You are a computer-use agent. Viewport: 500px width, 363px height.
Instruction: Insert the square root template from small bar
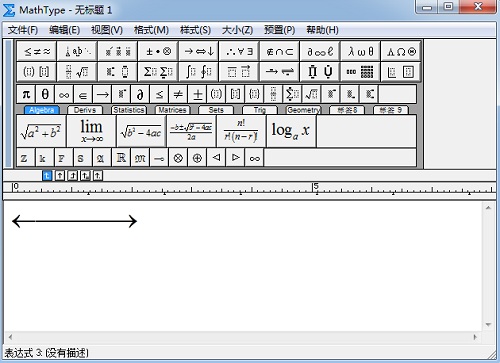311,94
